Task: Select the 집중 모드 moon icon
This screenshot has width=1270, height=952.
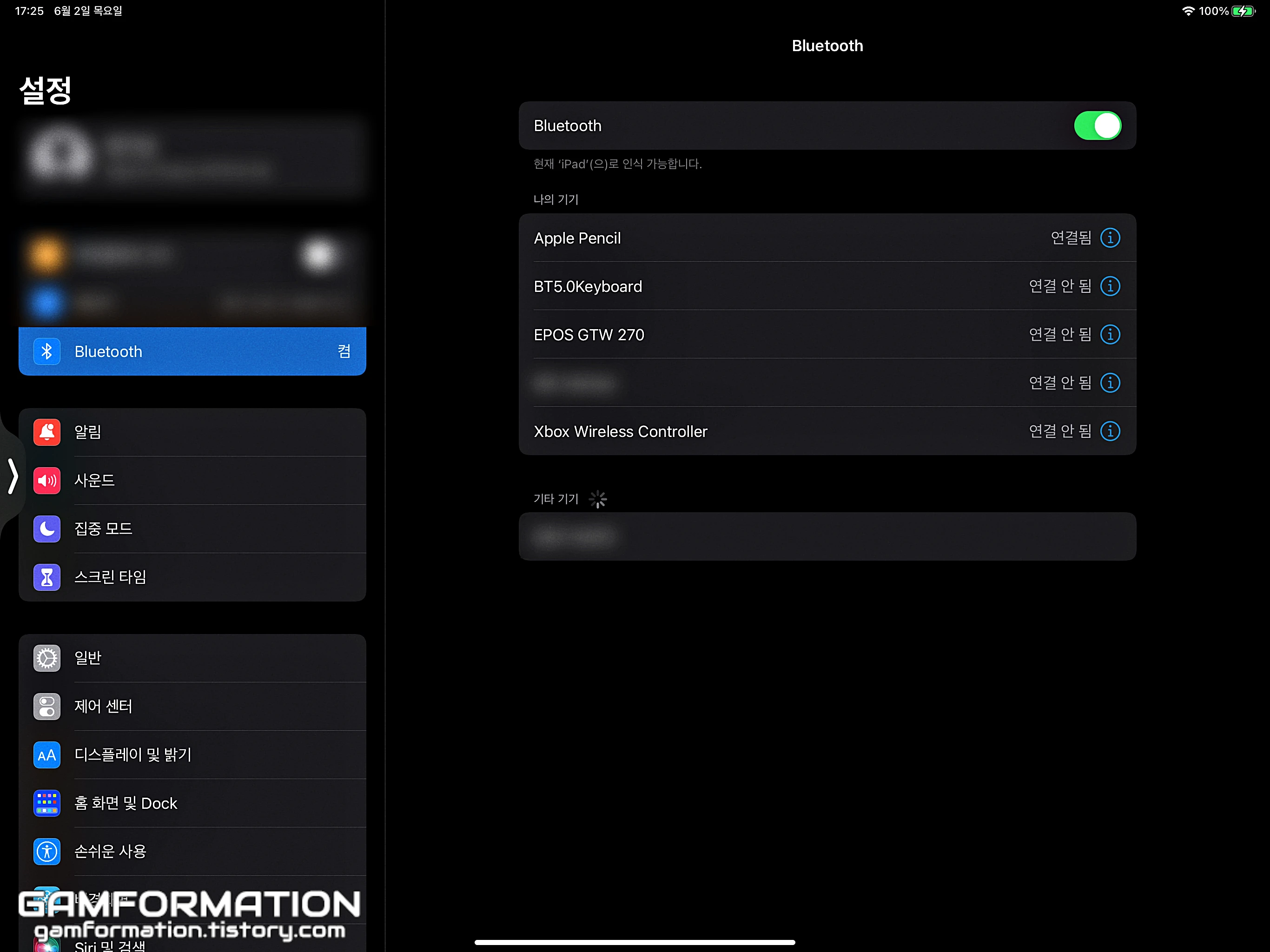Action: coord(46,528)
